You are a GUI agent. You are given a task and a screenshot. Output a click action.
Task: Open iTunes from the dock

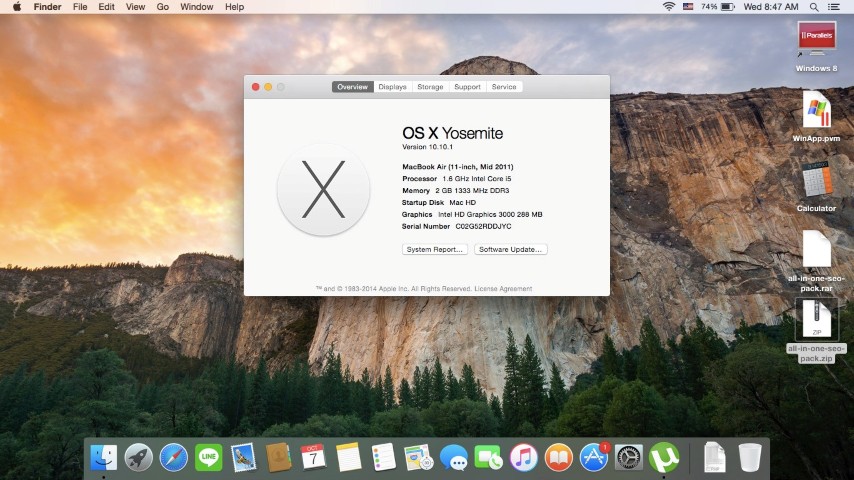pos(523,458)
